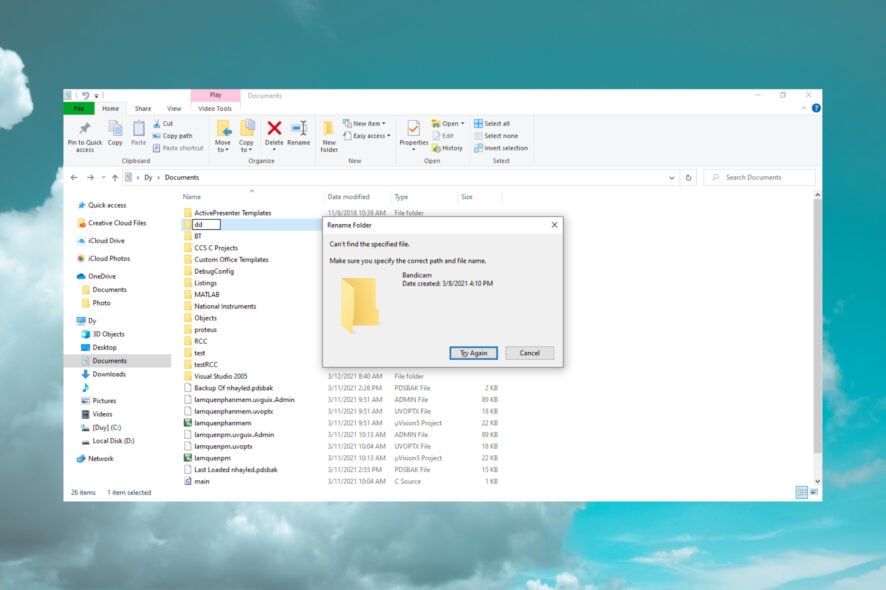Sort by the Name column header
Image resolution: width=886 pixels, height=590 pixels.
pyautogui.click(x=192, y=197)
